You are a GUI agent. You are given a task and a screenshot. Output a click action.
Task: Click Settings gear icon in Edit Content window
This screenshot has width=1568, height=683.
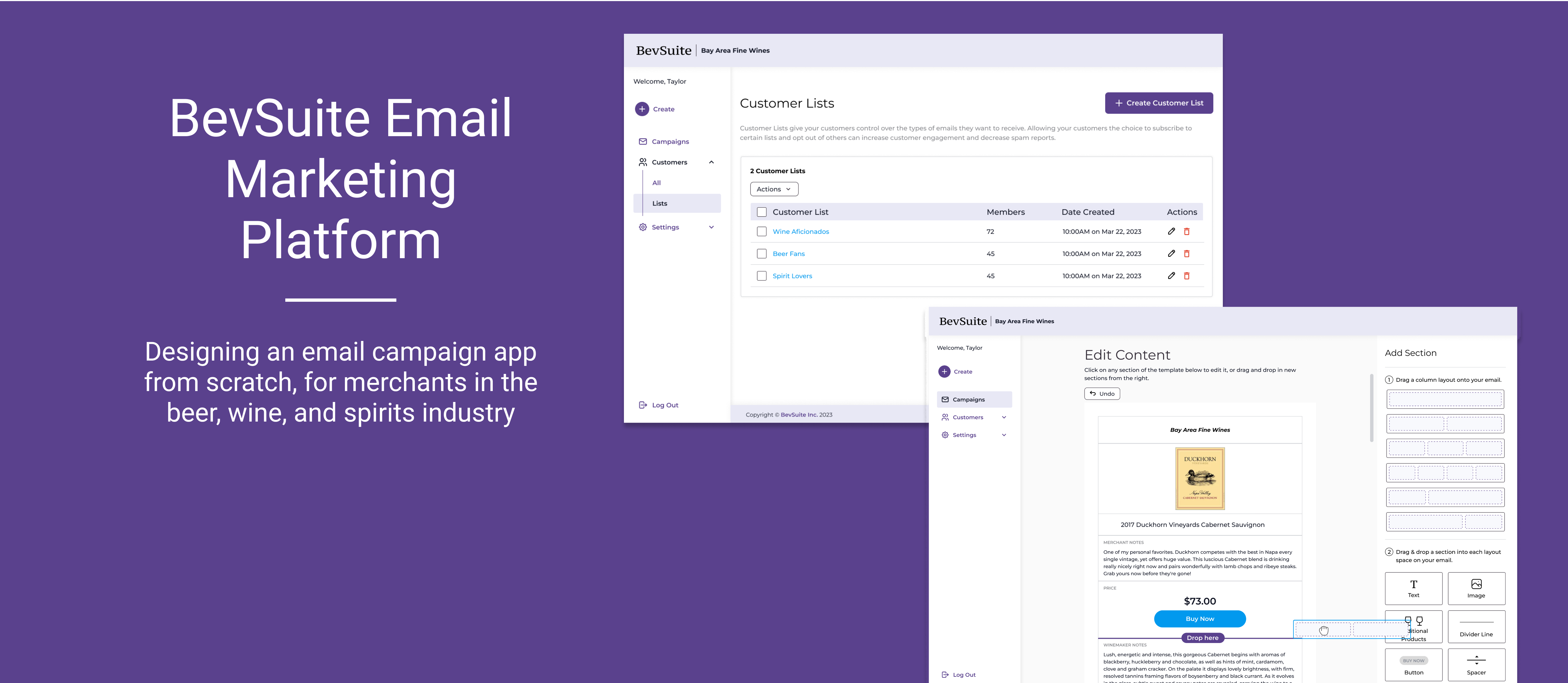tap(945, 435)
